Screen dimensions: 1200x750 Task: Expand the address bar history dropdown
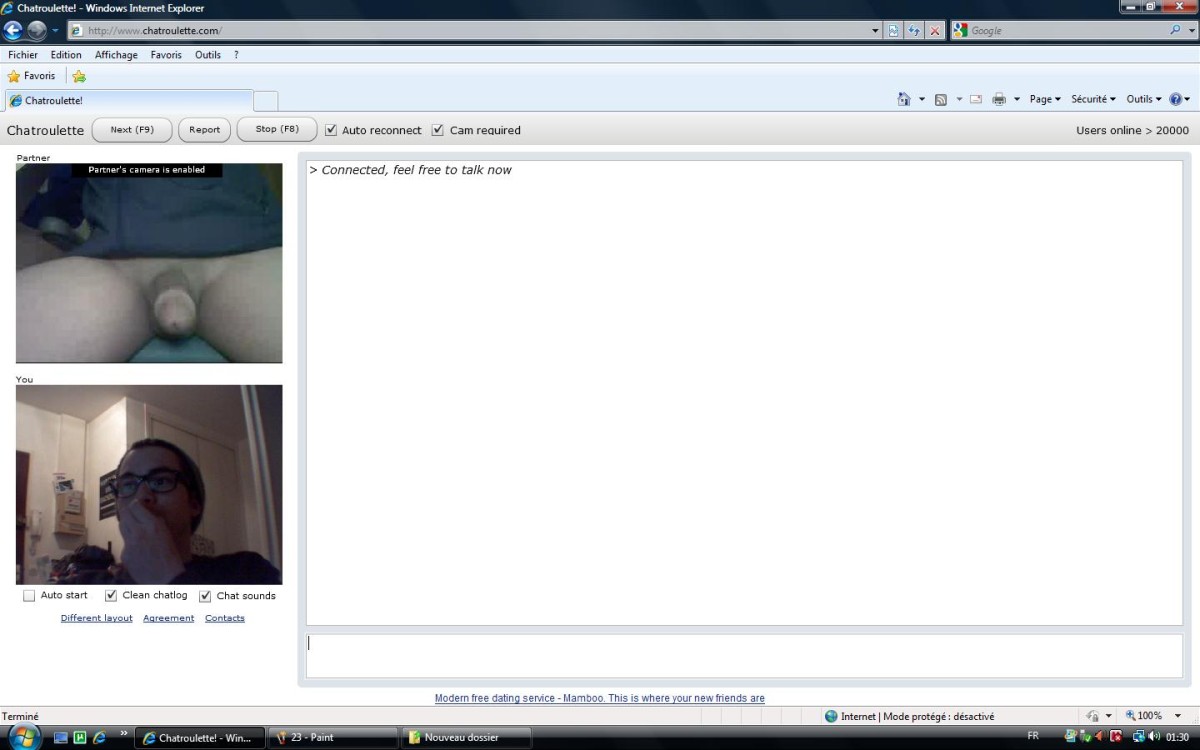tap(876, 31)
